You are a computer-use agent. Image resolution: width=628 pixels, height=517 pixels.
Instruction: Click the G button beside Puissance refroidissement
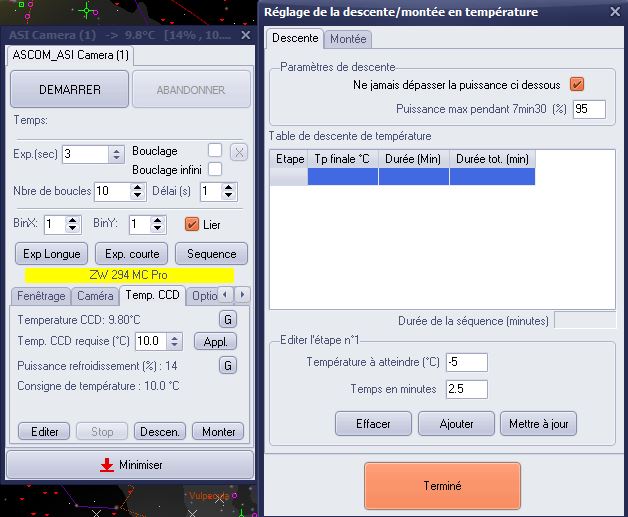pyautogui.click(x=228, y=365)
